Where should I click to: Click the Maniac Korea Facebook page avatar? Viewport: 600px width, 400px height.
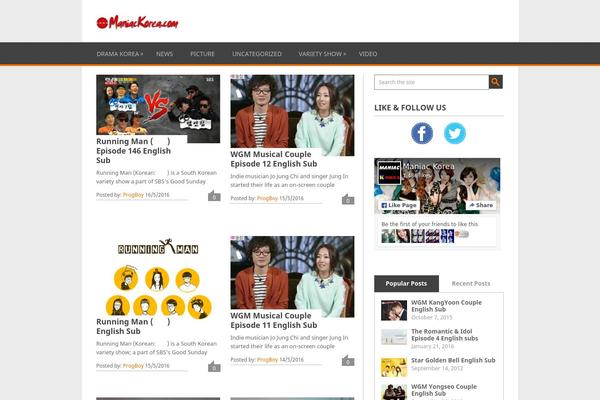click(389, 173)
